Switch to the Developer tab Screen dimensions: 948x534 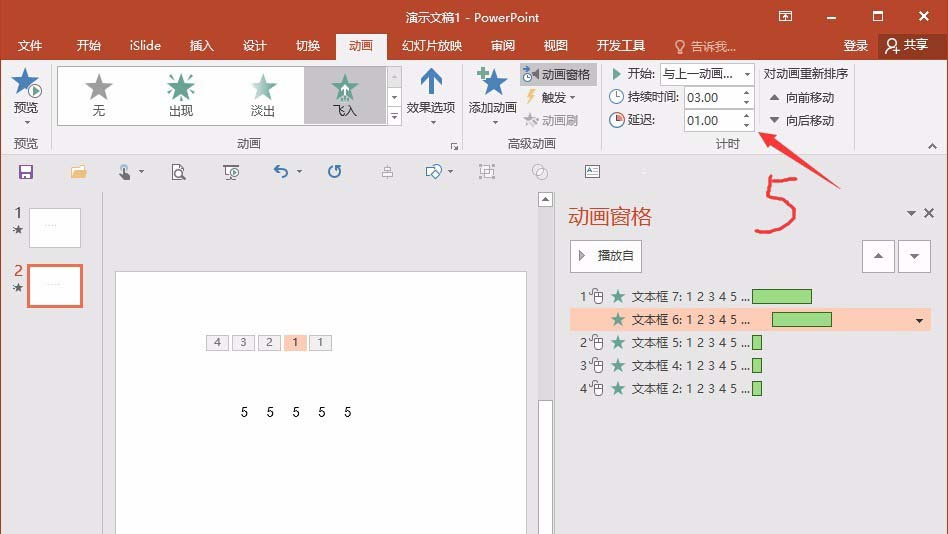621,46
